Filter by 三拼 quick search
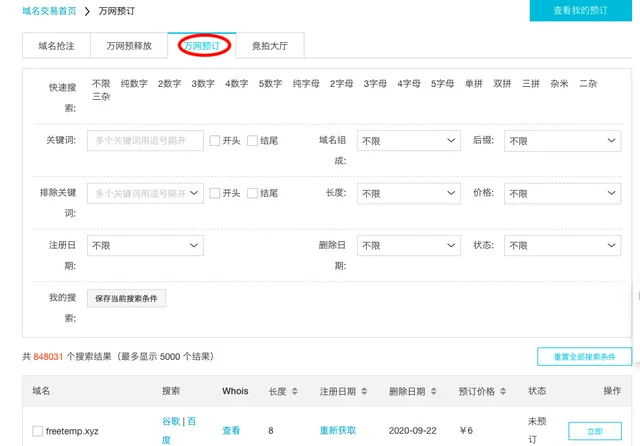 pos(531,84)
